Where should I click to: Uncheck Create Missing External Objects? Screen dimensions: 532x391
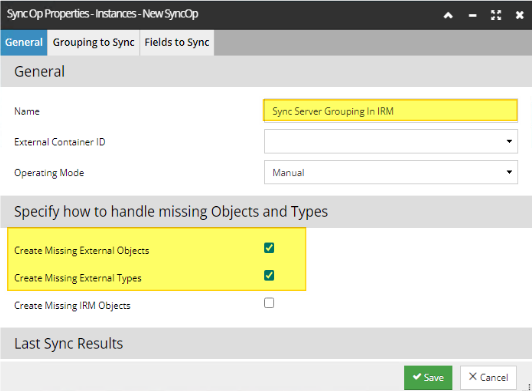tap(269, 248)
